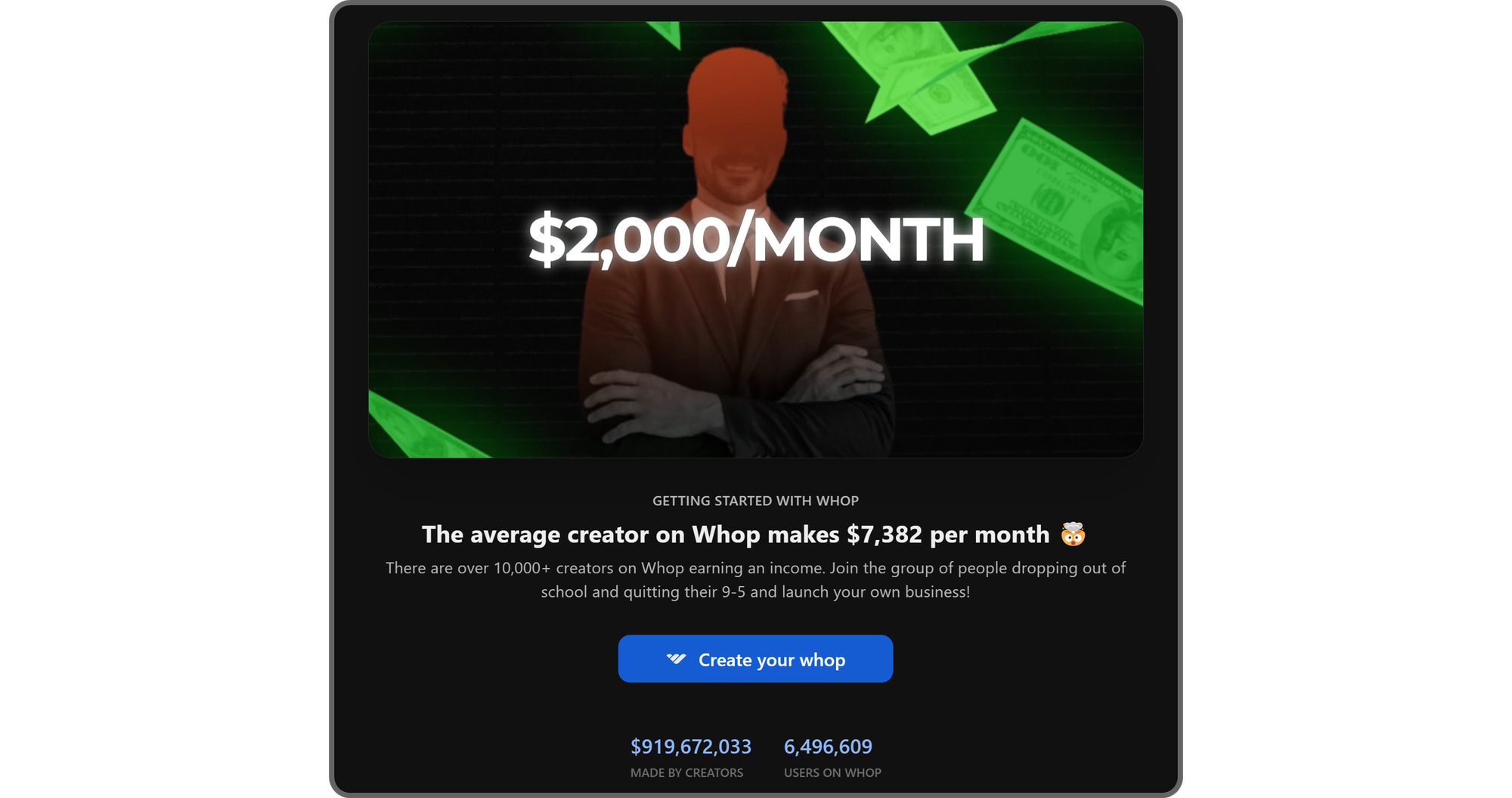This screenshot has height=798, width=1512.
Task: Select the MADE BY CREATORS label
Action: click(686, 773)
